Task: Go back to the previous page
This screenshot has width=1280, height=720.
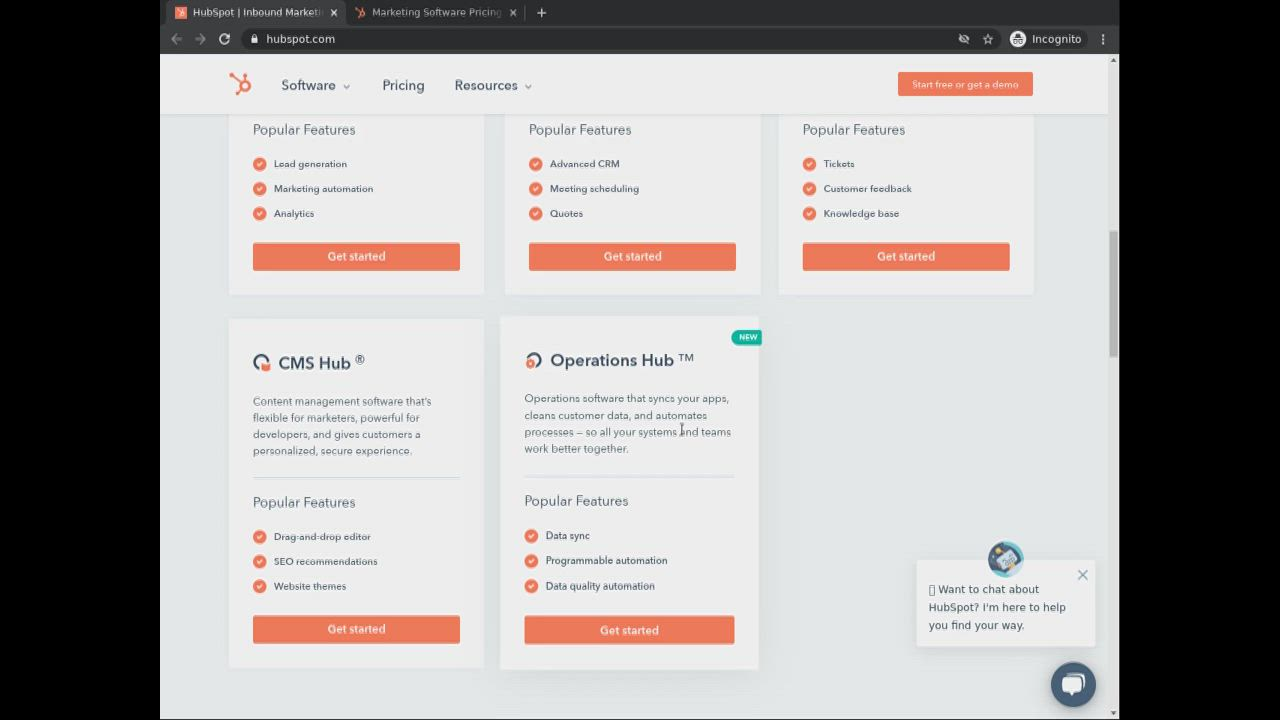Action: (177, 39)
